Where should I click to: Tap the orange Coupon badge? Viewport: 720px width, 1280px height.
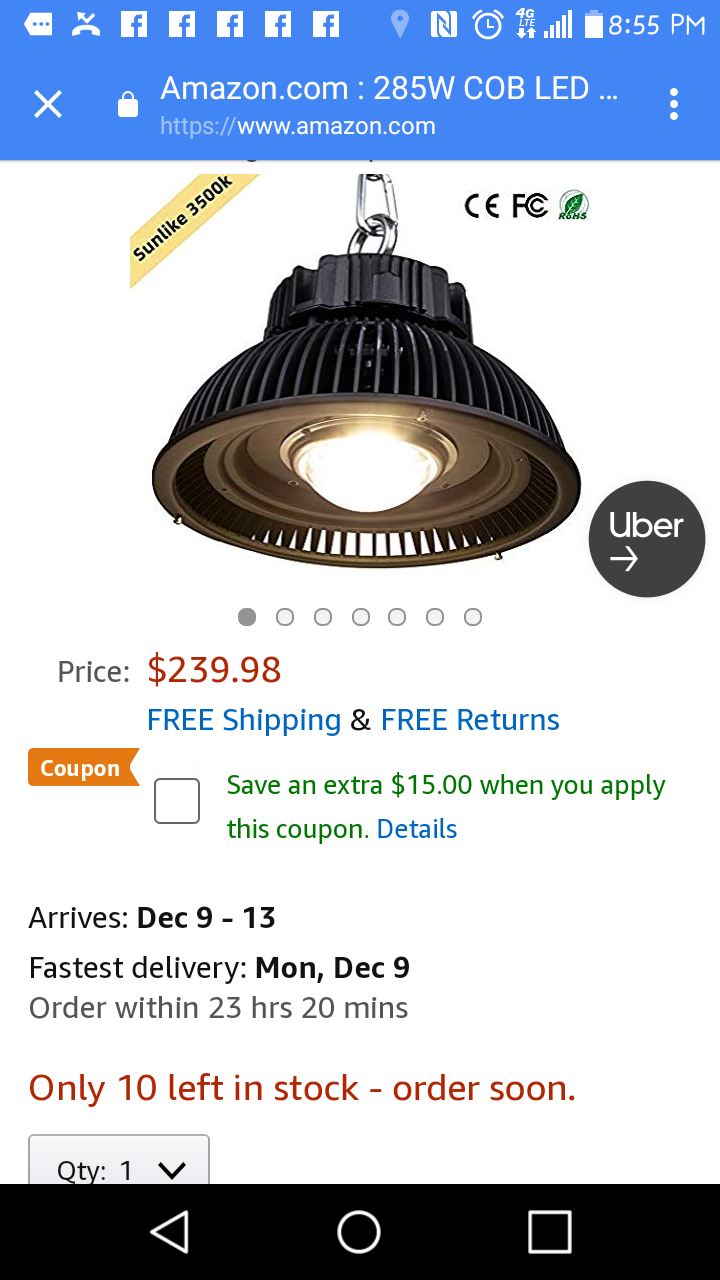[x=83, y=768]
